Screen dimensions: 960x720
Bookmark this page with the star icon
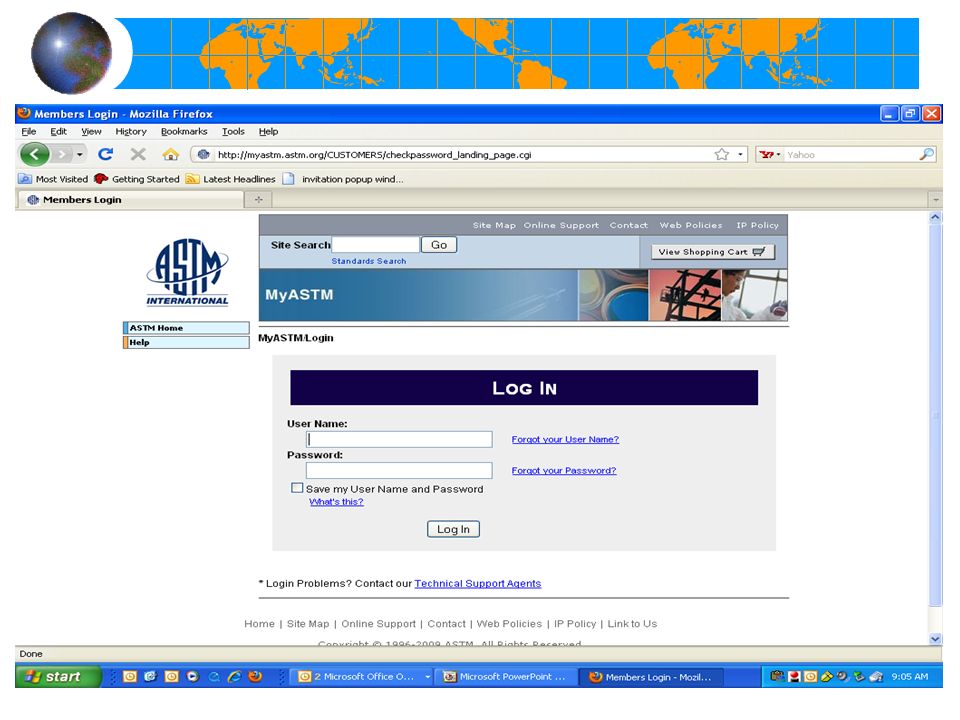(722, 154)
